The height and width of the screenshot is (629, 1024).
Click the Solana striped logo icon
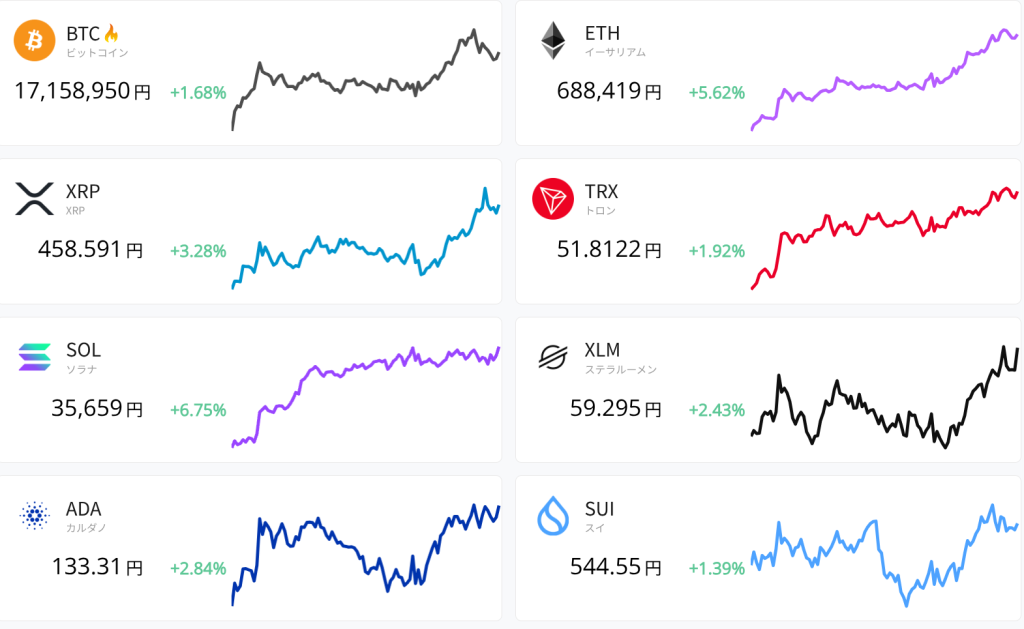pyautogui.click(x=34, y=357)
